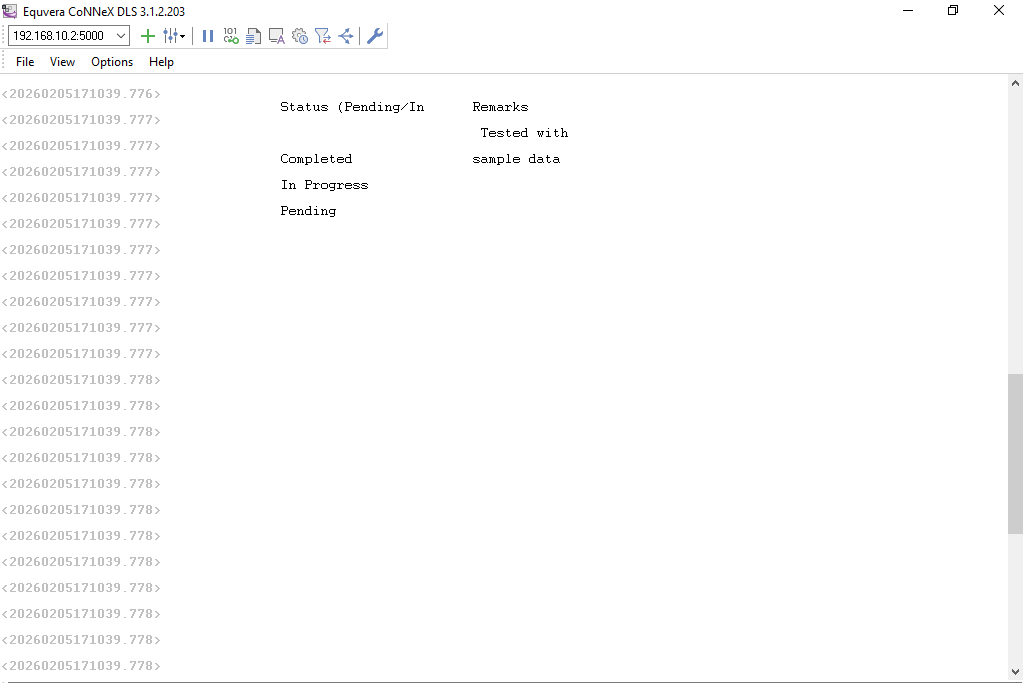This screenshot has height=683, width=1023.
Task: Click the filter funnel icon
Action: pos(322,36)
